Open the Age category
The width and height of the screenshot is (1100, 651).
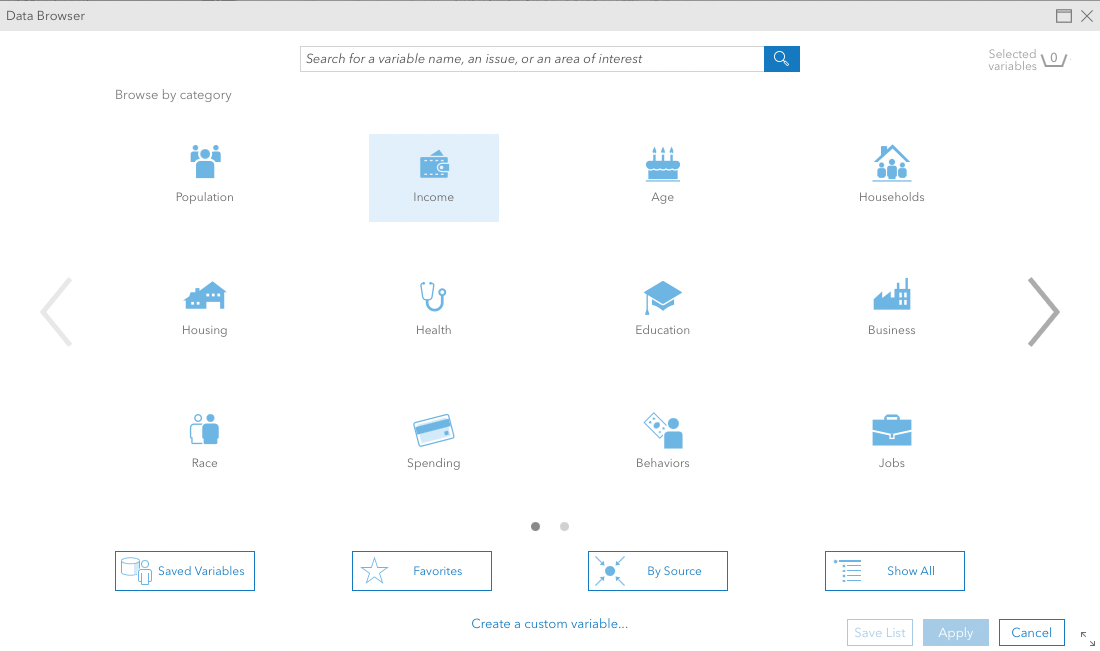click(662, 177)
